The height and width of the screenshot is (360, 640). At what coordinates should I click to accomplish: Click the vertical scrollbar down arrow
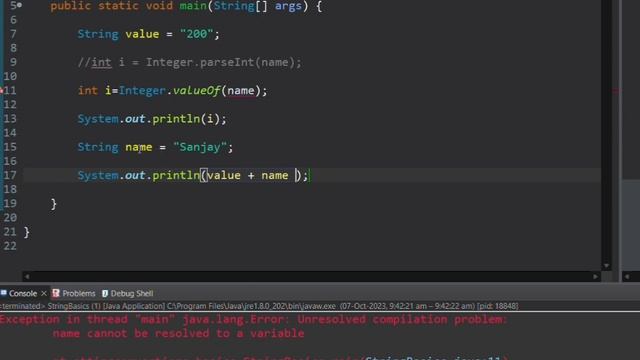coord(606,266)
